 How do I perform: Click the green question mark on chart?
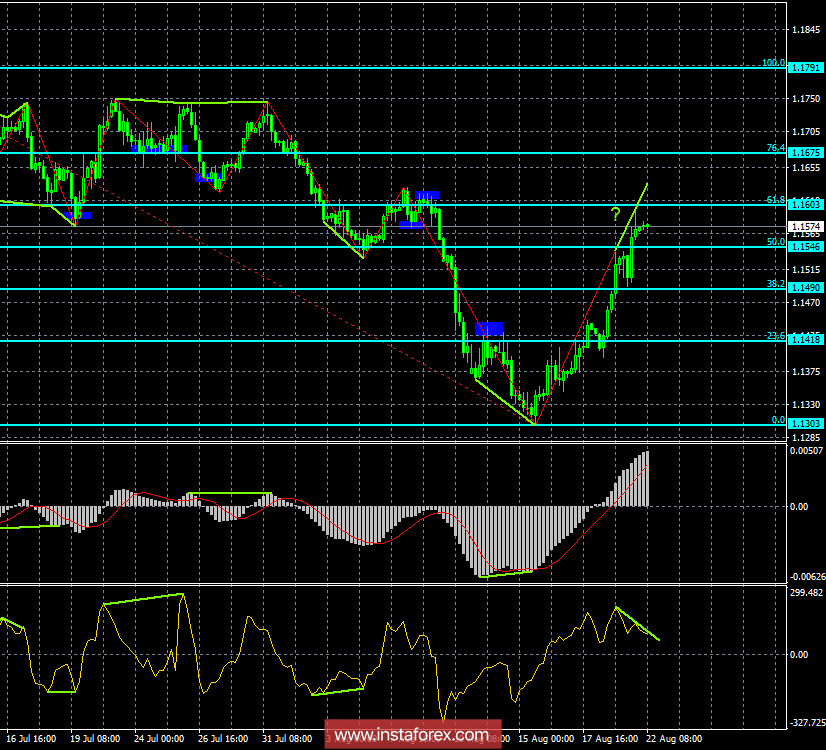616,213
